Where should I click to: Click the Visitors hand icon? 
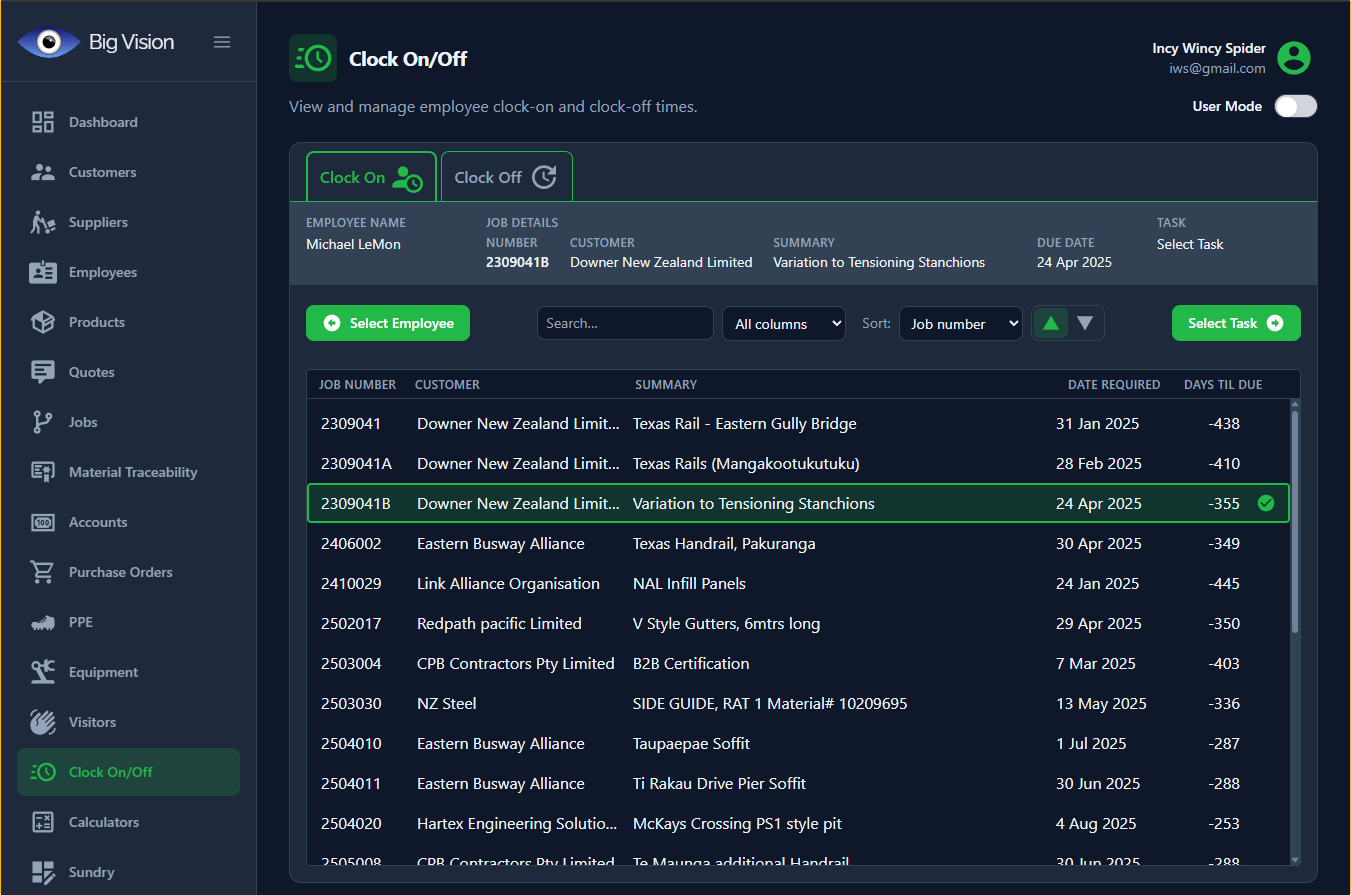click(43, 722)
